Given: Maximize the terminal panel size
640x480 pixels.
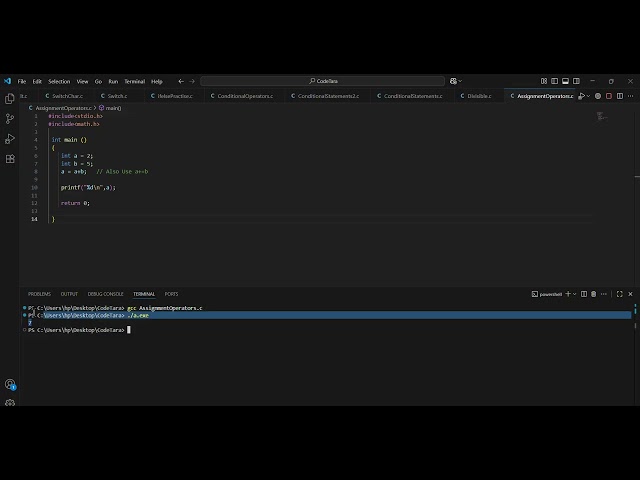Looking at the screenshot, I should [620, 294].
